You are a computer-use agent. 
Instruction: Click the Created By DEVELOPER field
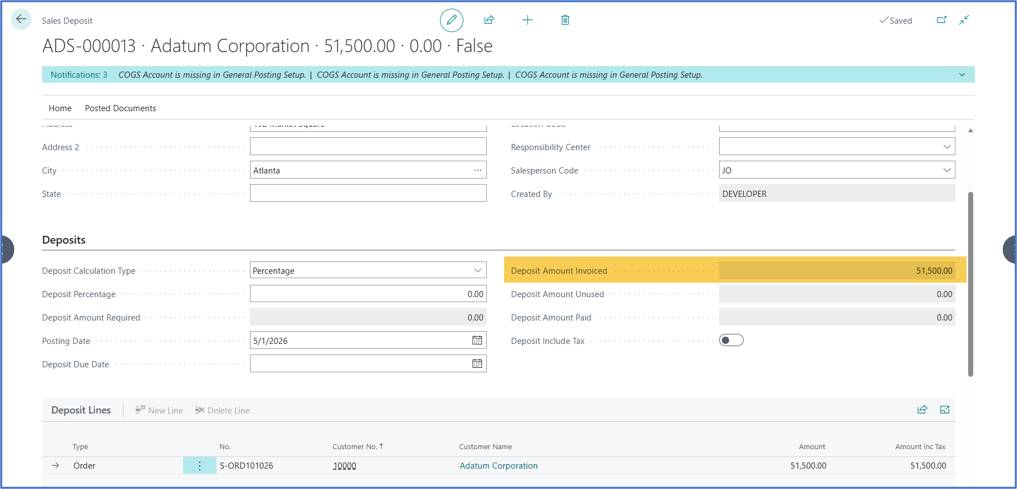837,193
